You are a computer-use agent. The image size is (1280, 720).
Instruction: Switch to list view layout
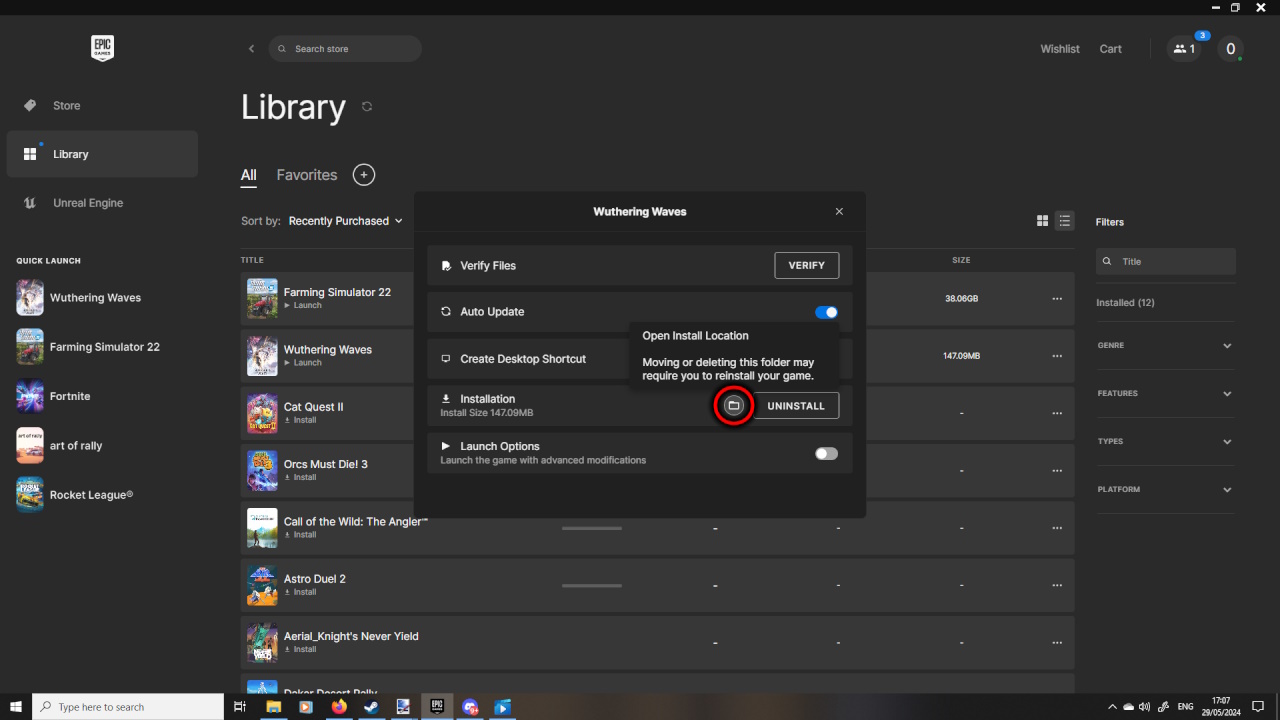(x=1065, y=221)
